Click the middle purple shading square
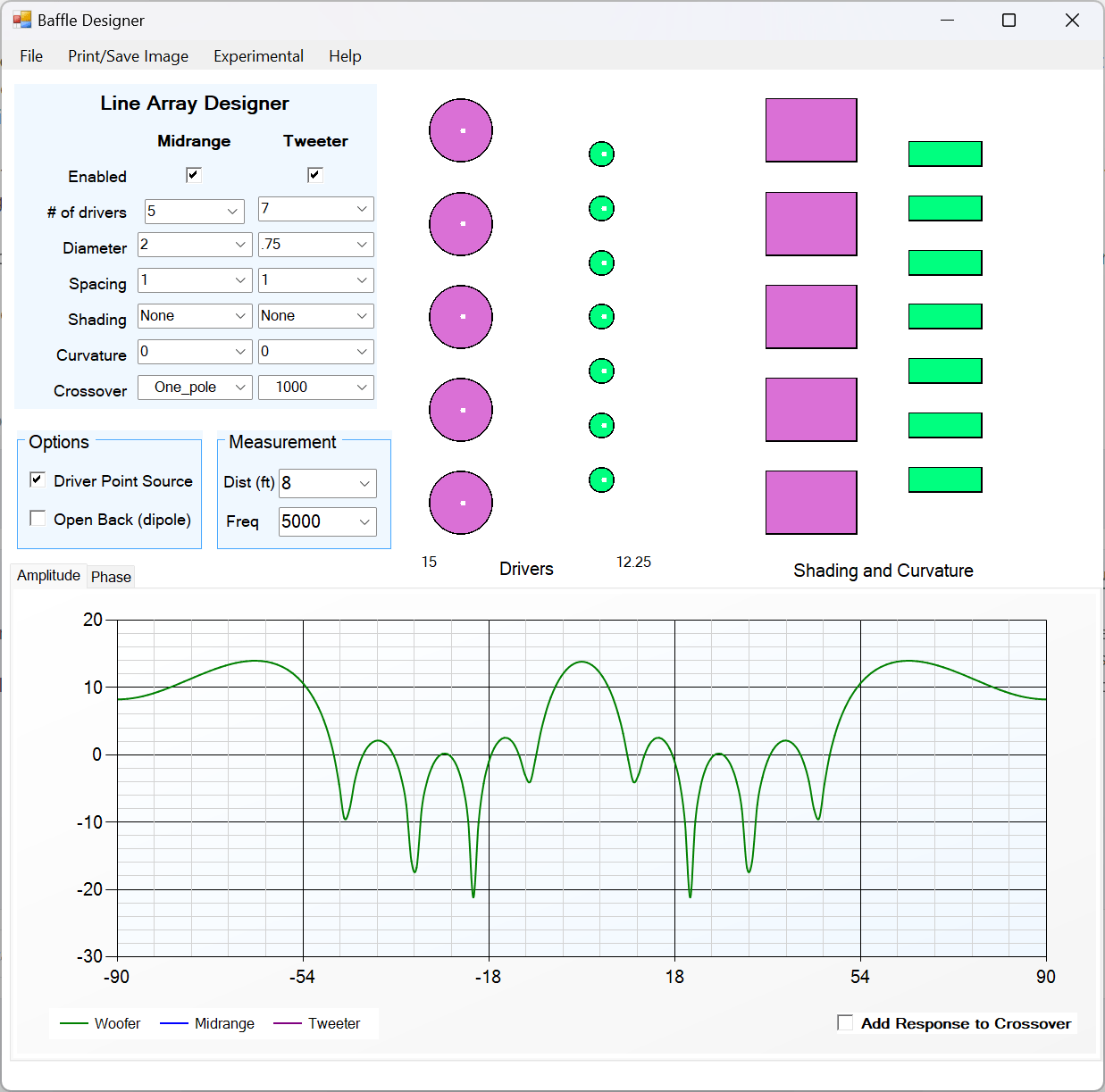Image resolution: width=1105 pixels, height=1092 pixels. (x=811, y=317)
